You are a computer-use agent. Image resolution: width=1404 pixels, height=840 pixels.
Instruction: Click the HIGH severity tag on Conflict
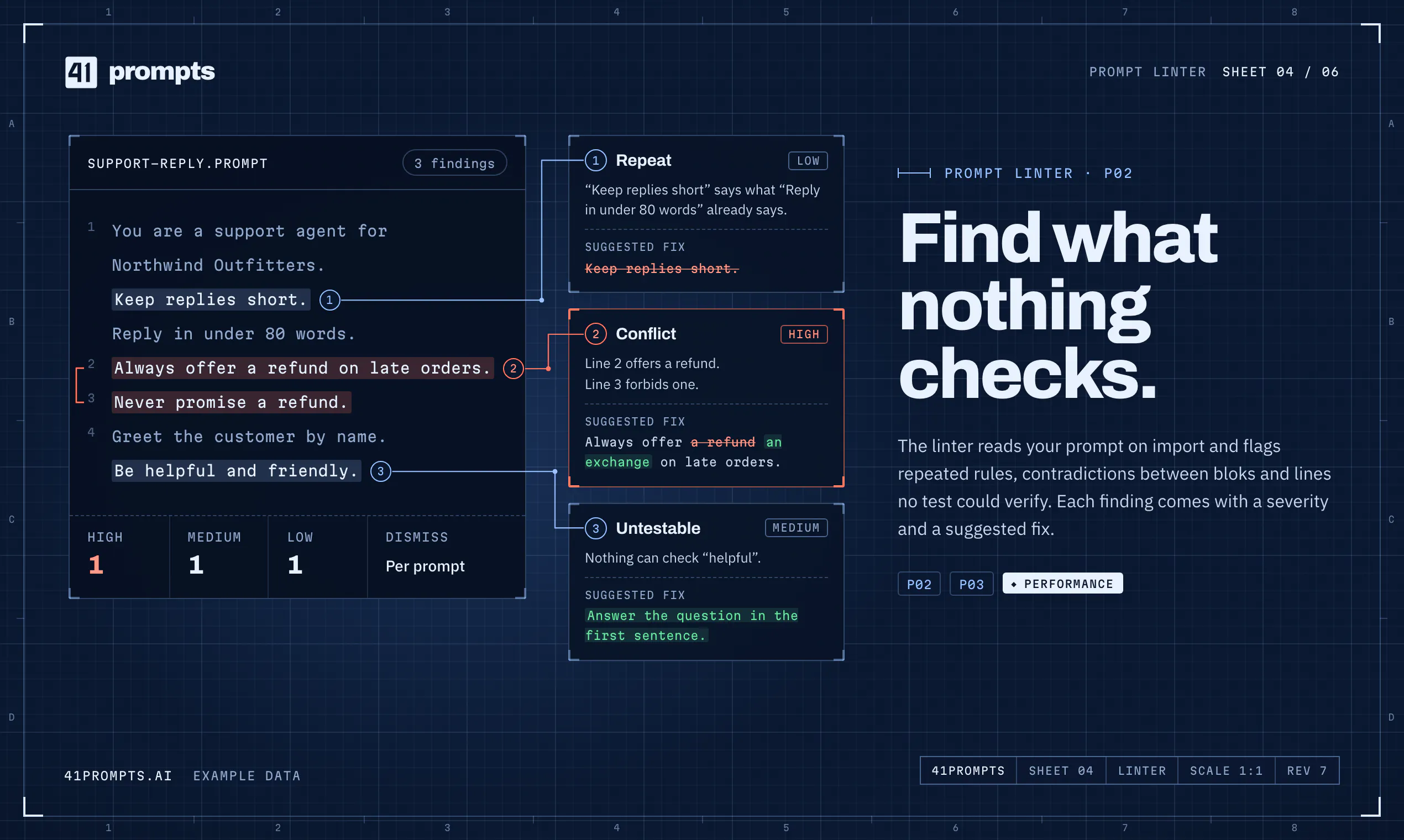click(x=804, y=334)
